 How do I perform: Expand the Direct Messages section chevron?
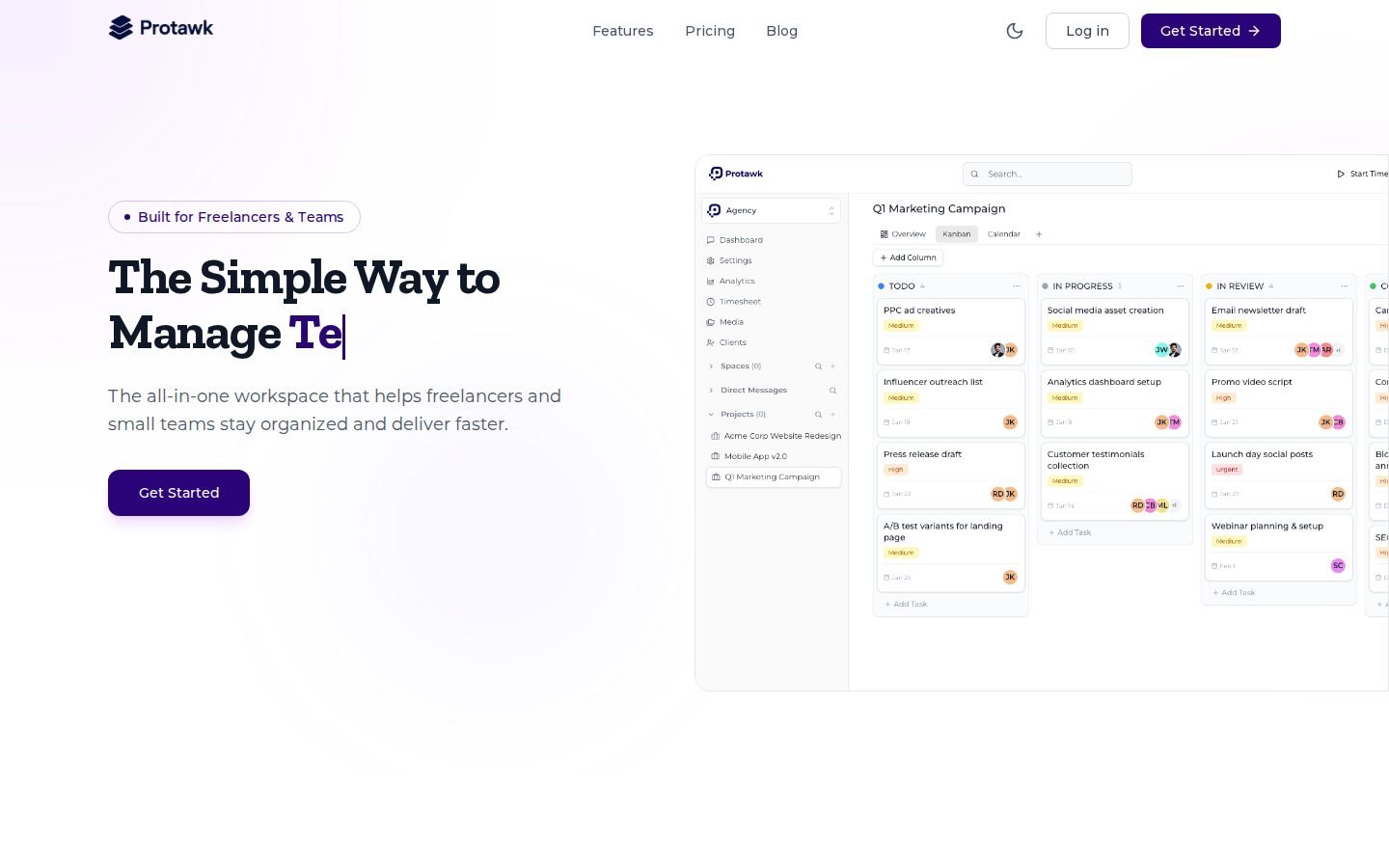[711, 391]
